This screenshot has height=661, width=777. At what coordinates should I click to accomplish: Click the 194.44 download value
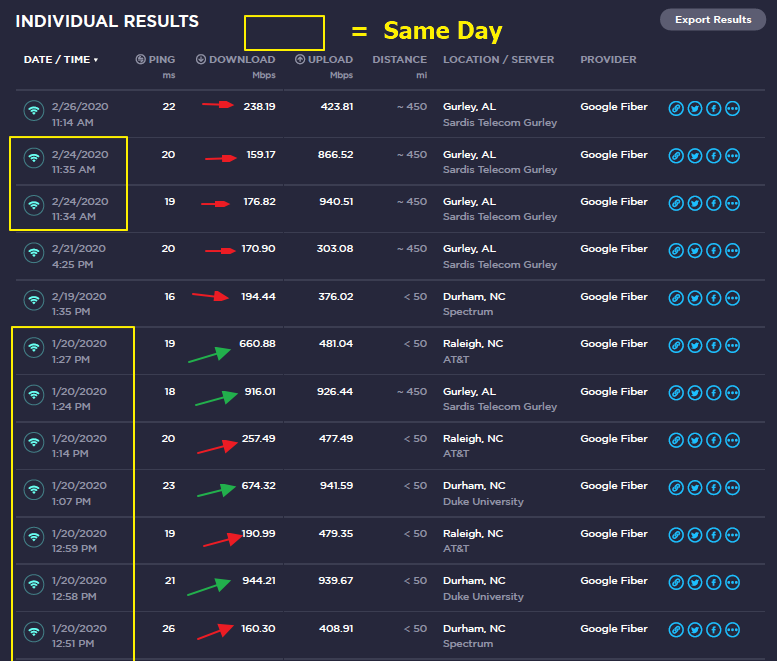pyautogui.click(x=258, y=297)
